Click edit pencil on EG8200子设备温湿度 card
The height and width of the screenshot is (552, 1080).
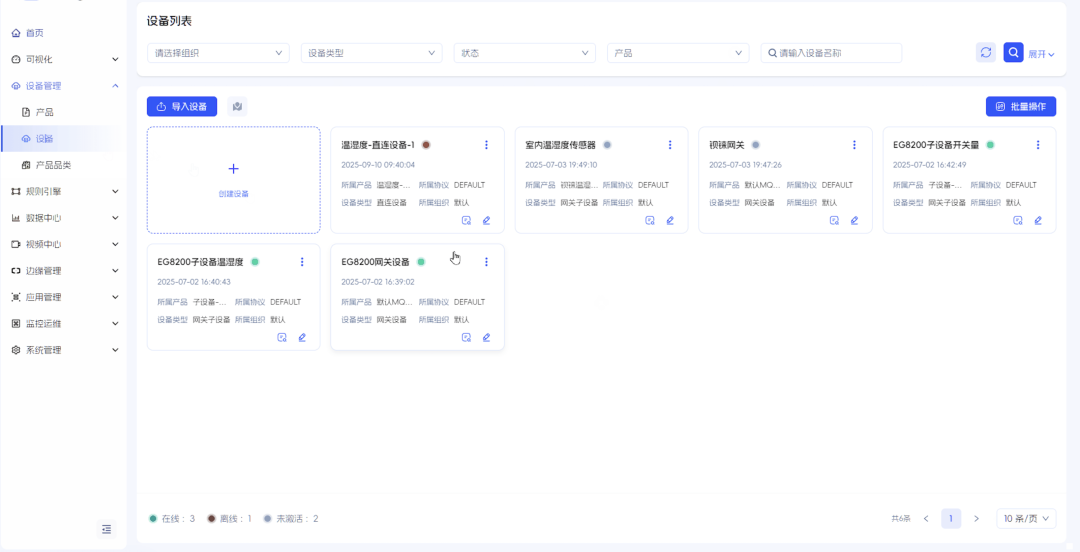(302, 338)
